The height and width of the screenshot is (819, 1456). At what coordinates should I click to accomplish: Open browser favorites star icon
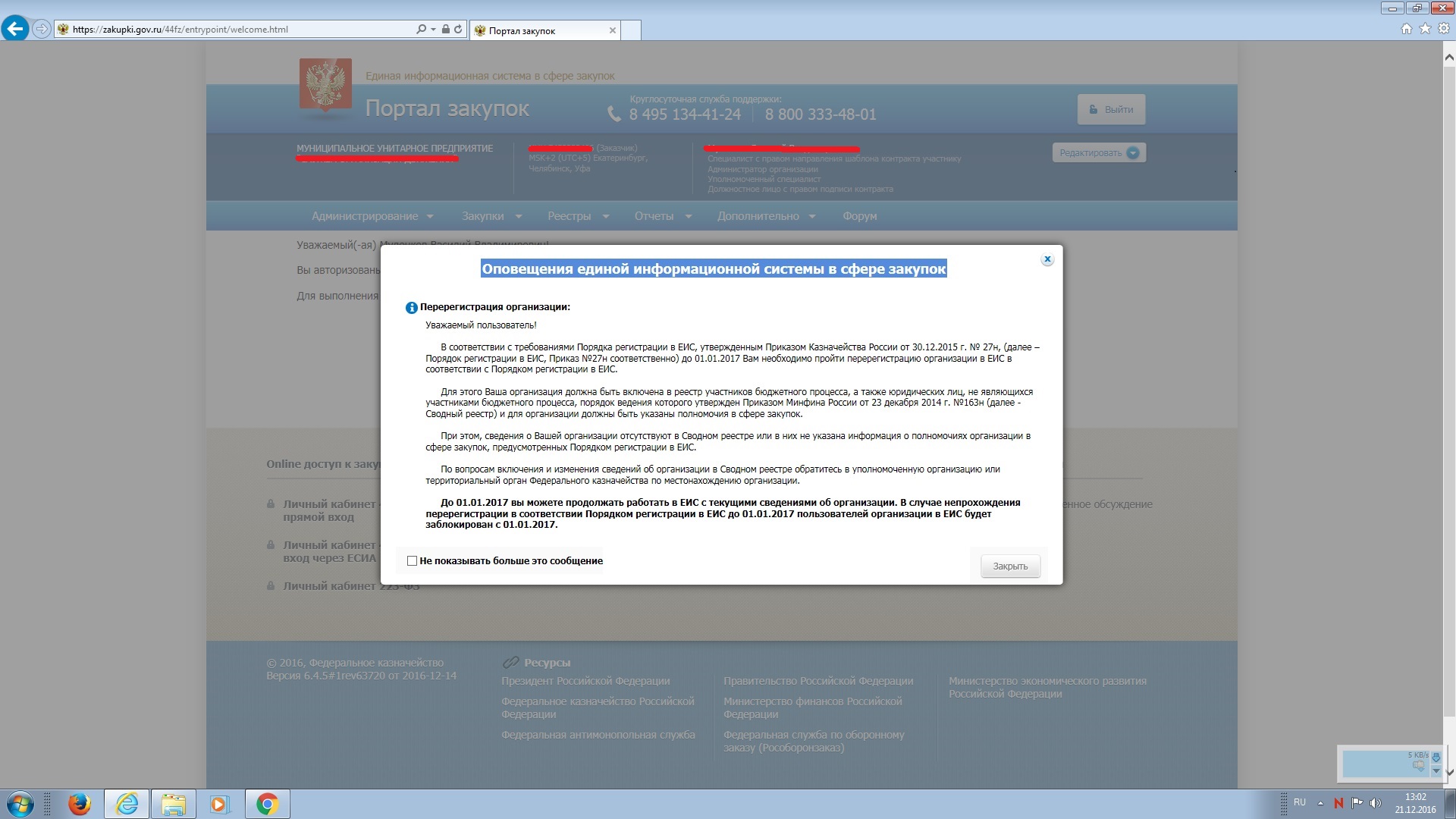pos(1425,29)
